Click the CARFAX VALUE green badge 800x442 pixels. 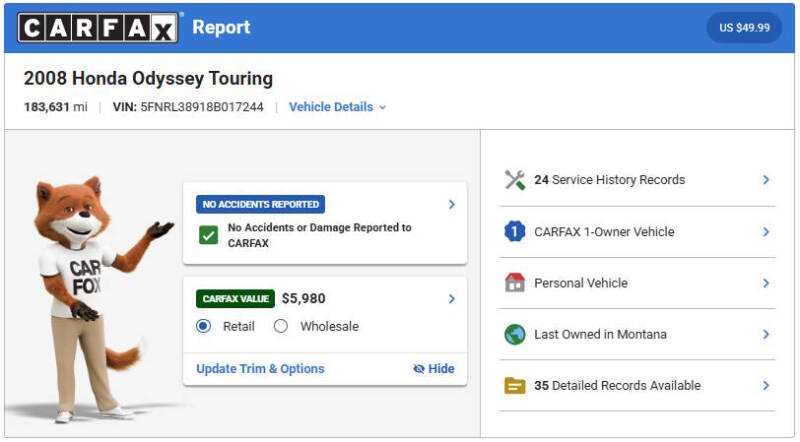(x=235, y=299)
